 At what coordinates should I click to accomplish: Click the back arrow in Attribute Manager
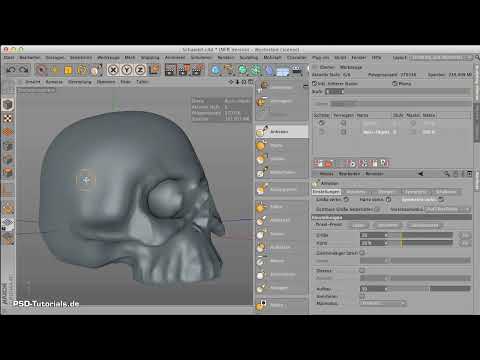coord(421,174)
